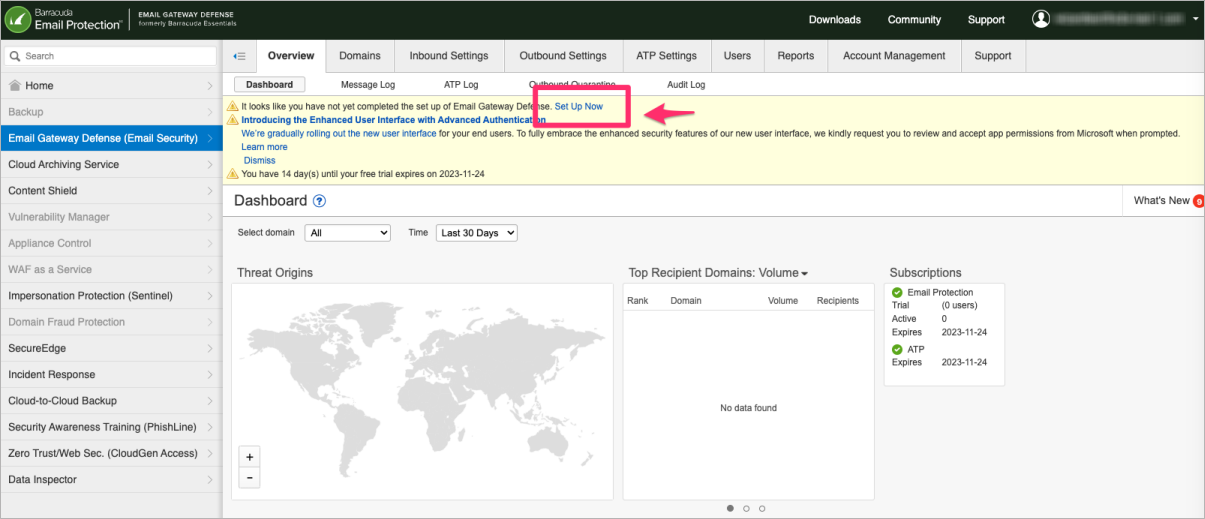Open Appliance Control sidebar item
This screenshot has height=519, width=1205.
click(x=111, y=243)
